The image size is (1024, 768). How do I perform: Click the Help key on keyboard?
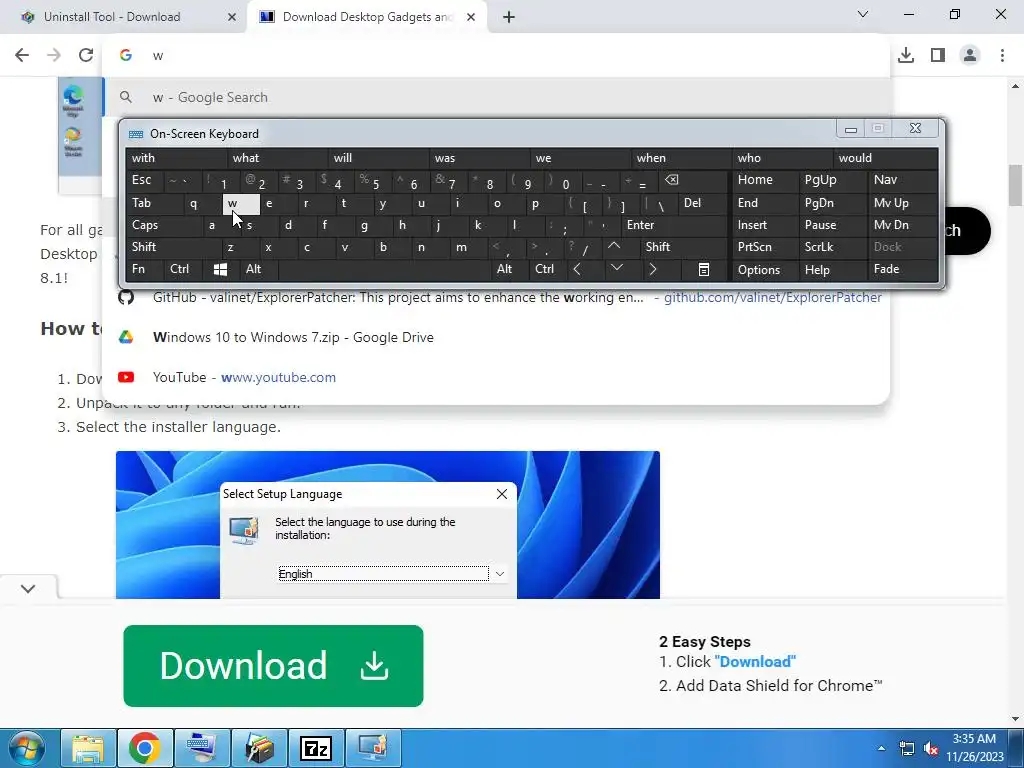click(x=833, y=269)
